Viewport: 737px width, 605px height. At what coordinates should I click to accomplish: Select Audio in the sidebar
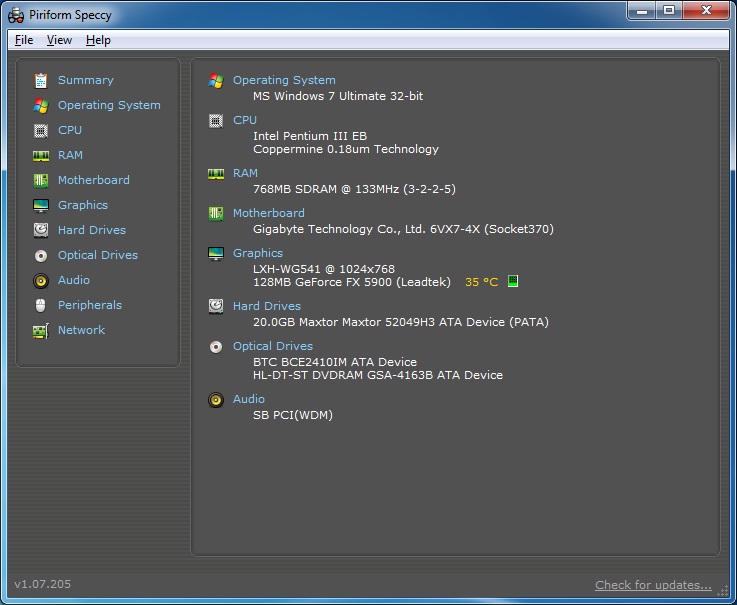[x=74, y=280]
